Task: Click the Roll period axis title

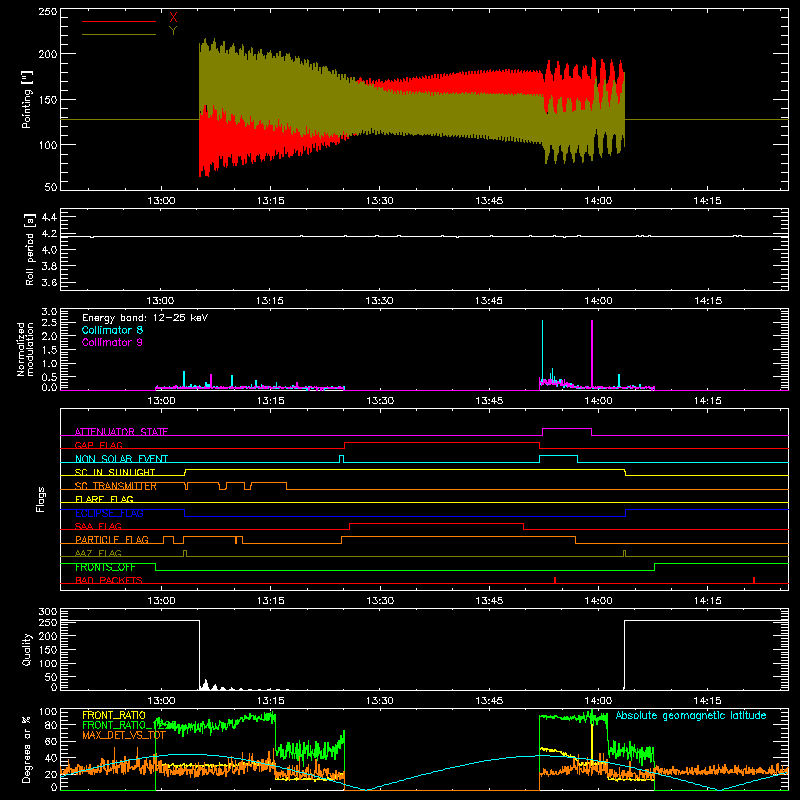Action: pyautogui.click(x=29, y=249)
